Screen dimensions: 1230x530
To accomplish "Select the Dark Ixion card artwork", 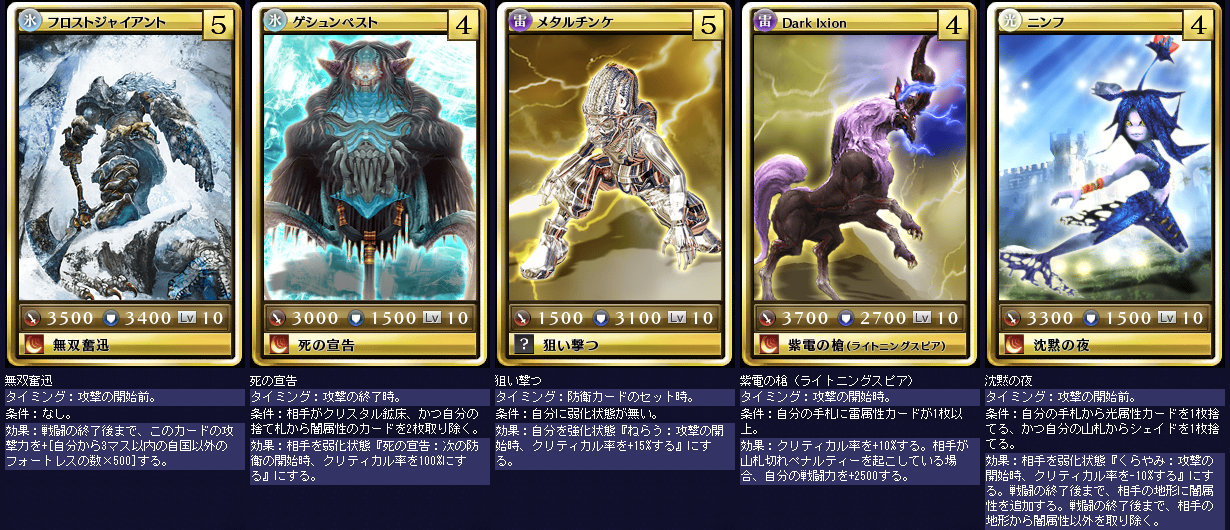I will click(x=857, y=168).
